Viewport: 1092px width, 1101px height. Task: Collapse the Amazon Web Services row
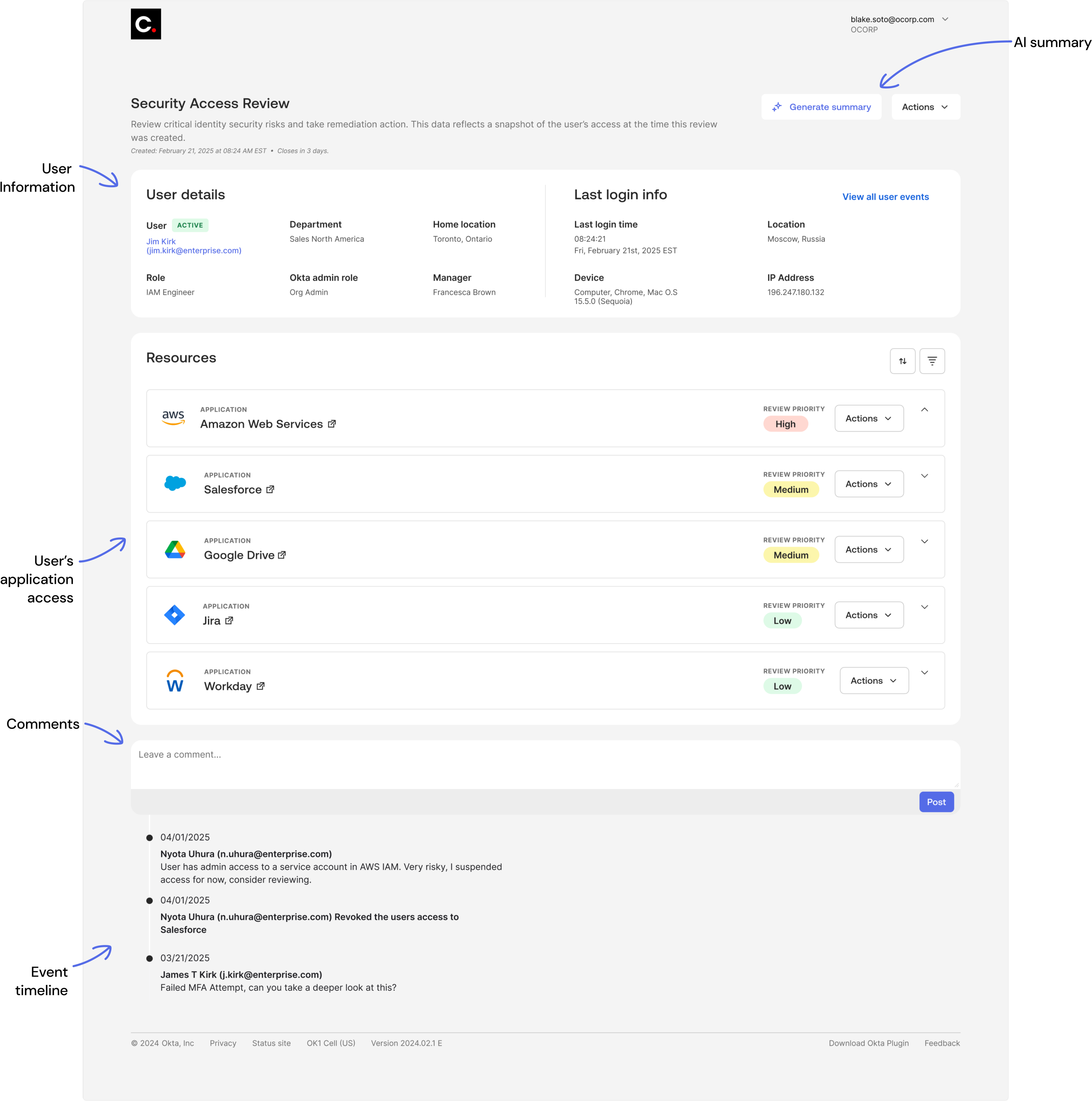point(924,410)
